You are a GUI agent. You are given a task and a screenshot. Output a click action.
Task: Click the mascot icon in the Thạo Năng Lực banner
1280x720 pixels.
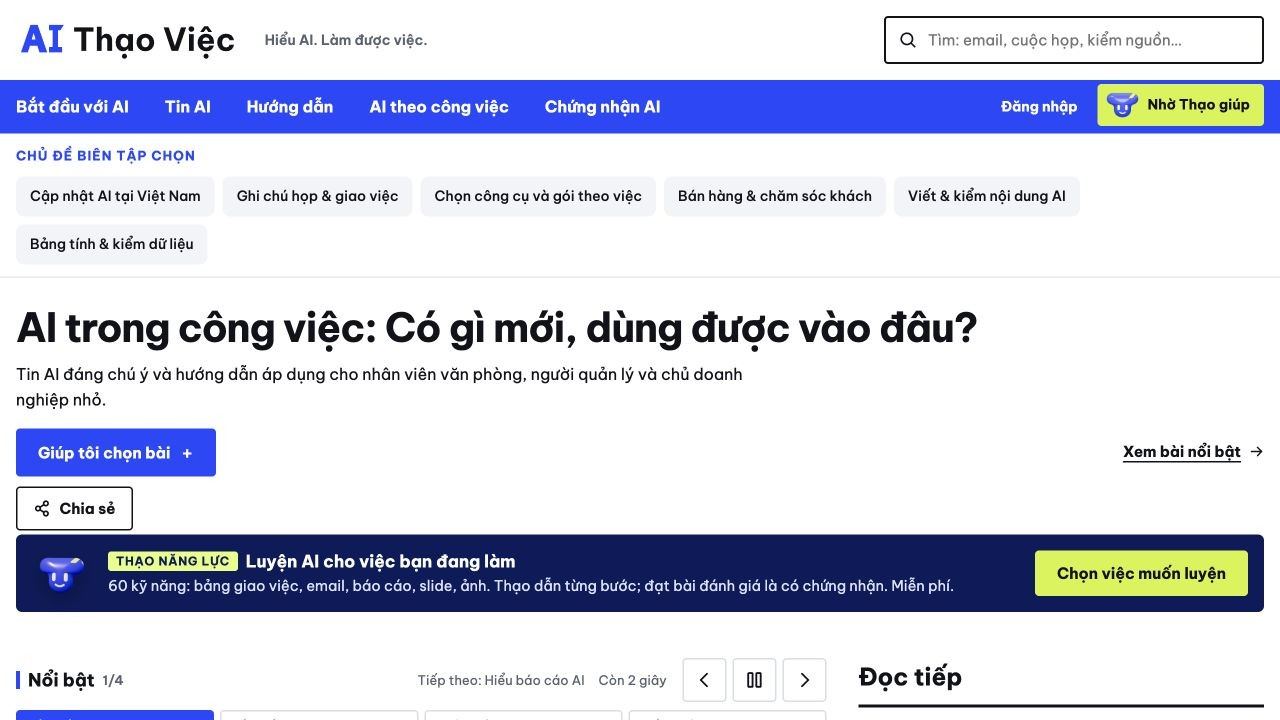click(x=62, y=573)
